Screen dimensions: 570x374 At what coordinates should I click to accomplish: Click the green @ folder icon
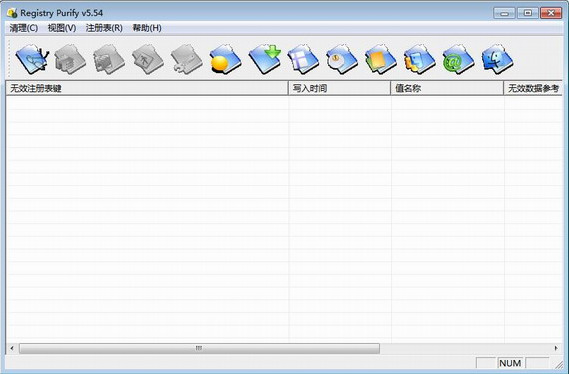pos(458,59)
